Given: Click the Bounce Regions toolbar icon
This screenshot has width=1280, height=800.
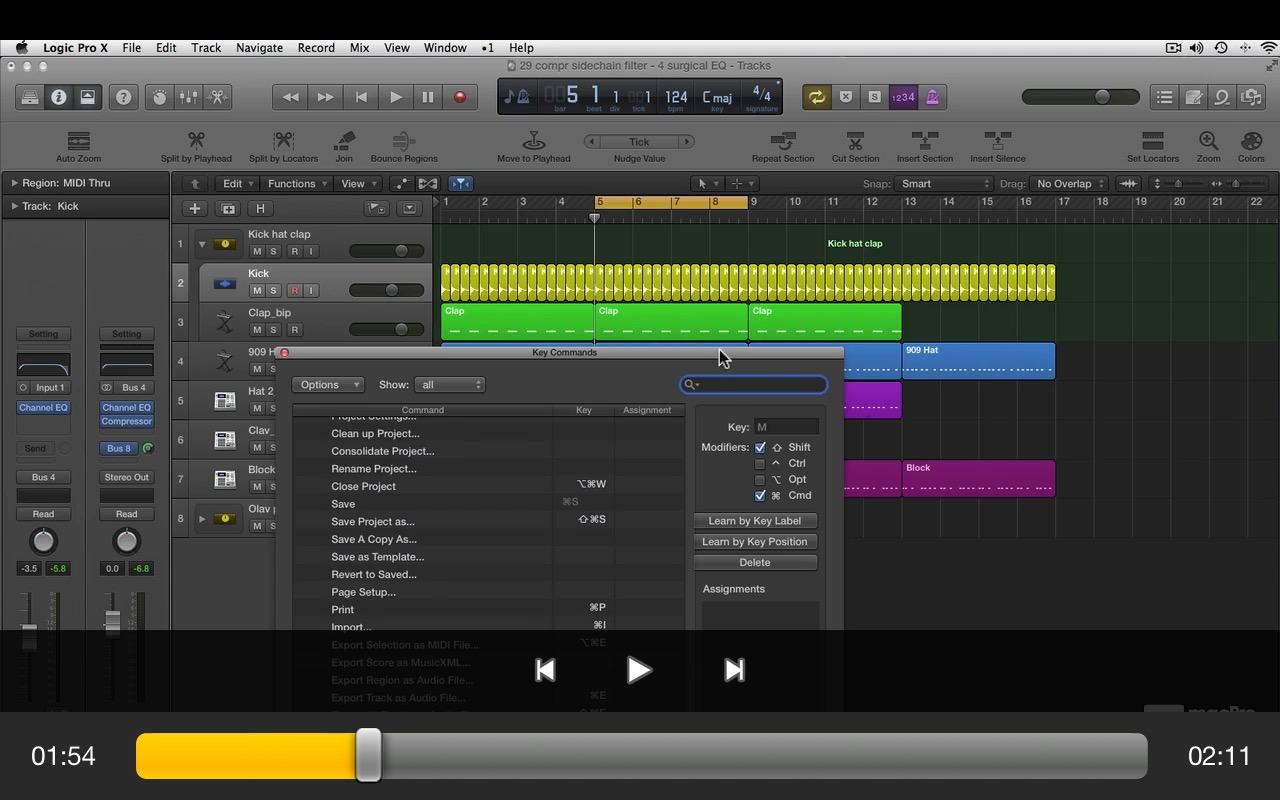Looking at the screenshot, I should click(x=404, y=141).
